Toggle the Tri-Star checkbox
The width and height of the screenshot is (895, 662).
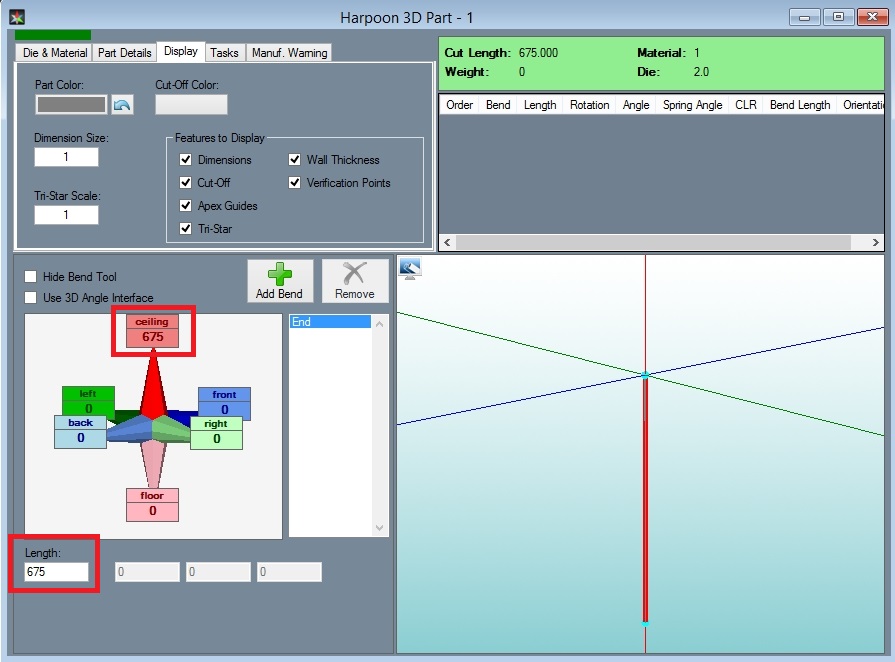(186, 229)
